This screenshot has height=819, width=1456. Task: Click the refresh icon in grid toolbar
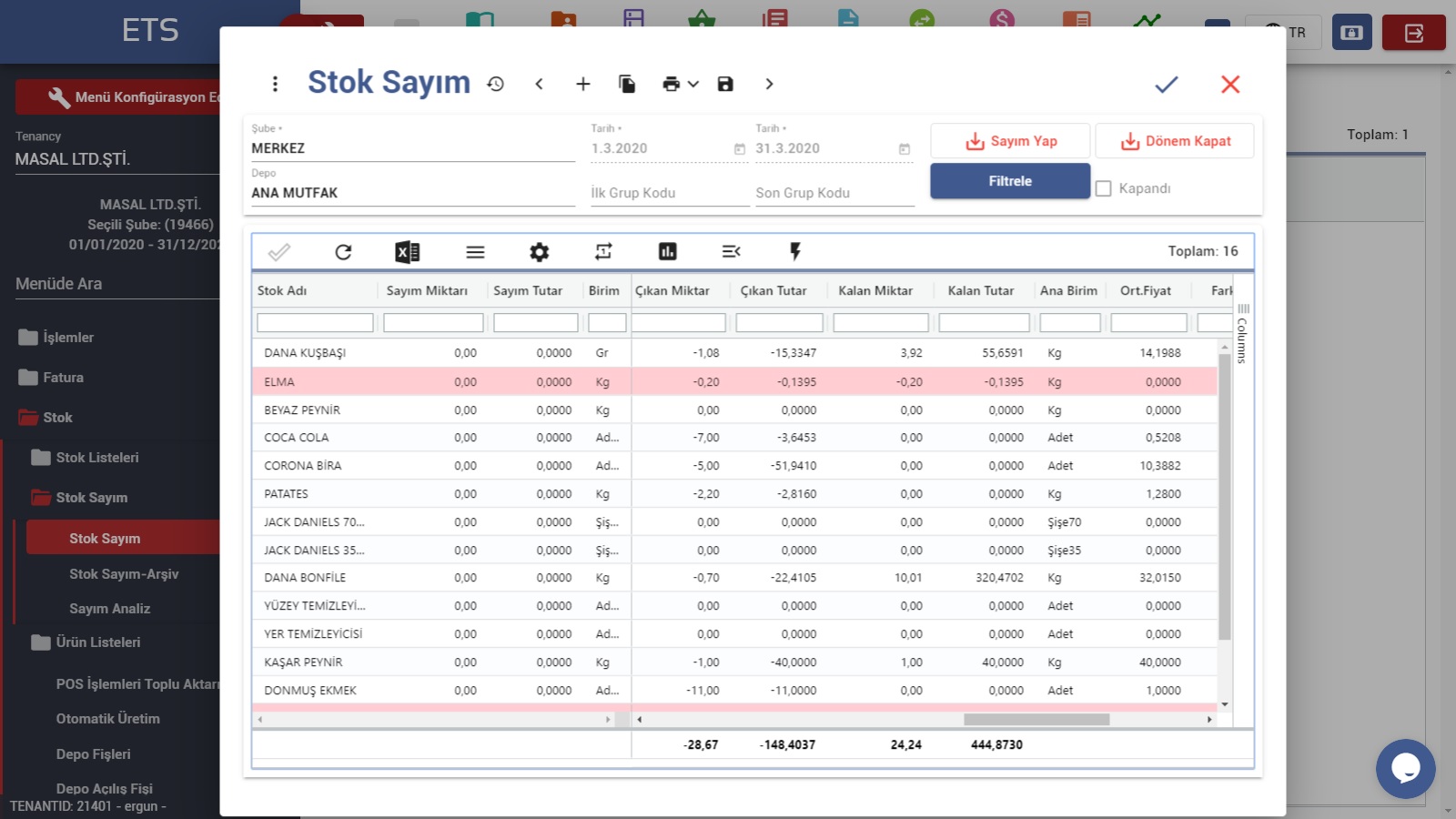343,252
